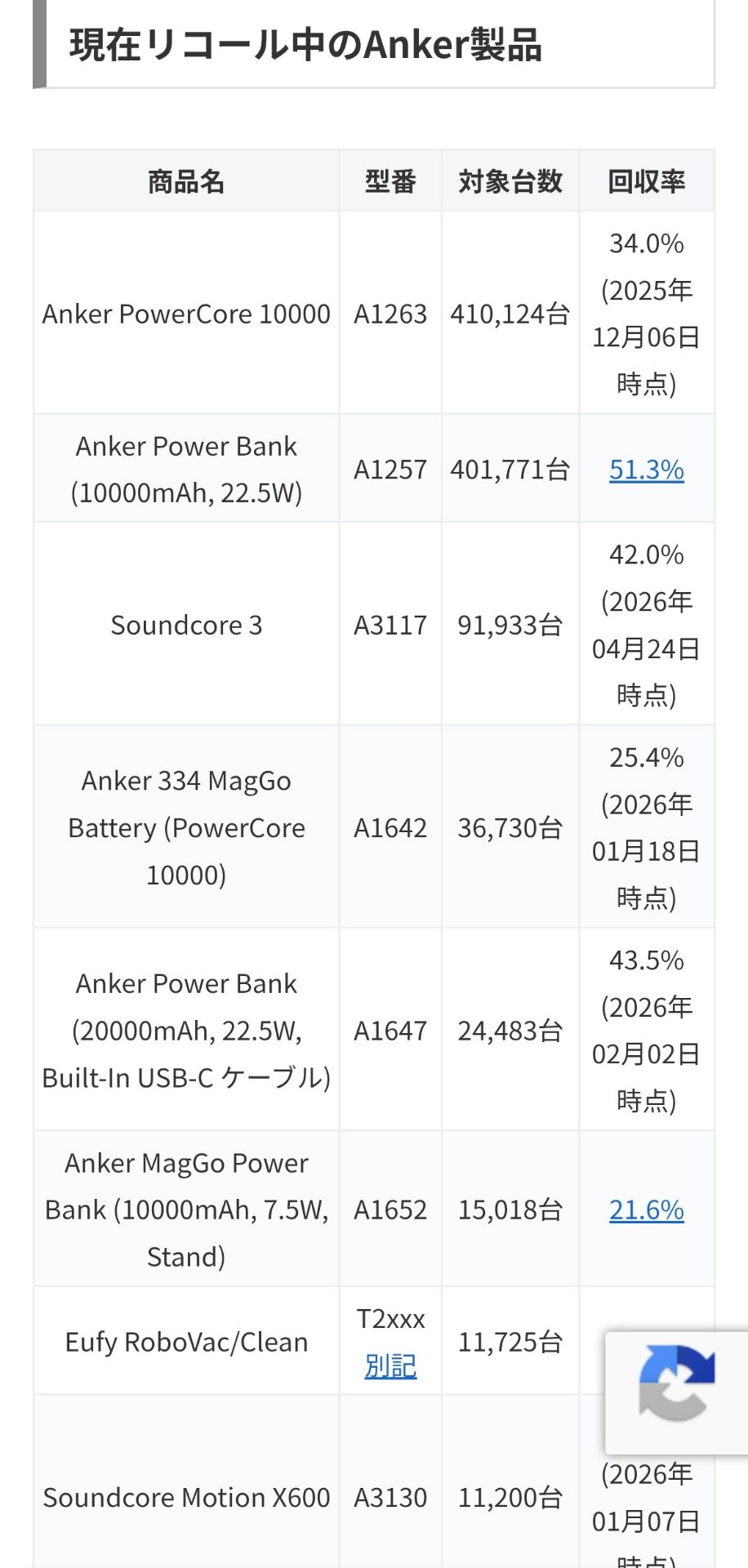Click the Soundcore 3 product name
Viewport: 748px width, 1568px height.
186,625
